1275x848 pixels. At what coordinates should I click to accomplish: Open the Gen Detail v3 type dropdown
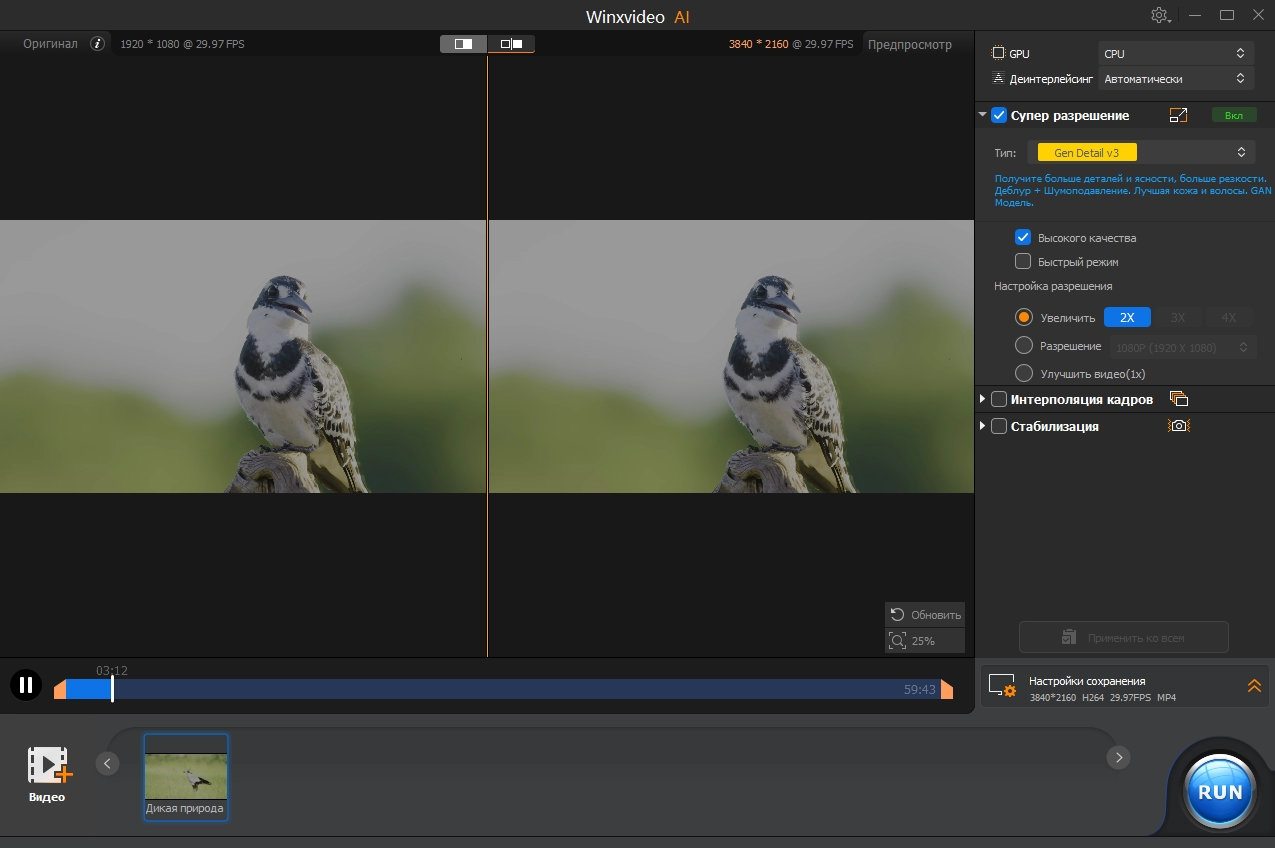1141,152
